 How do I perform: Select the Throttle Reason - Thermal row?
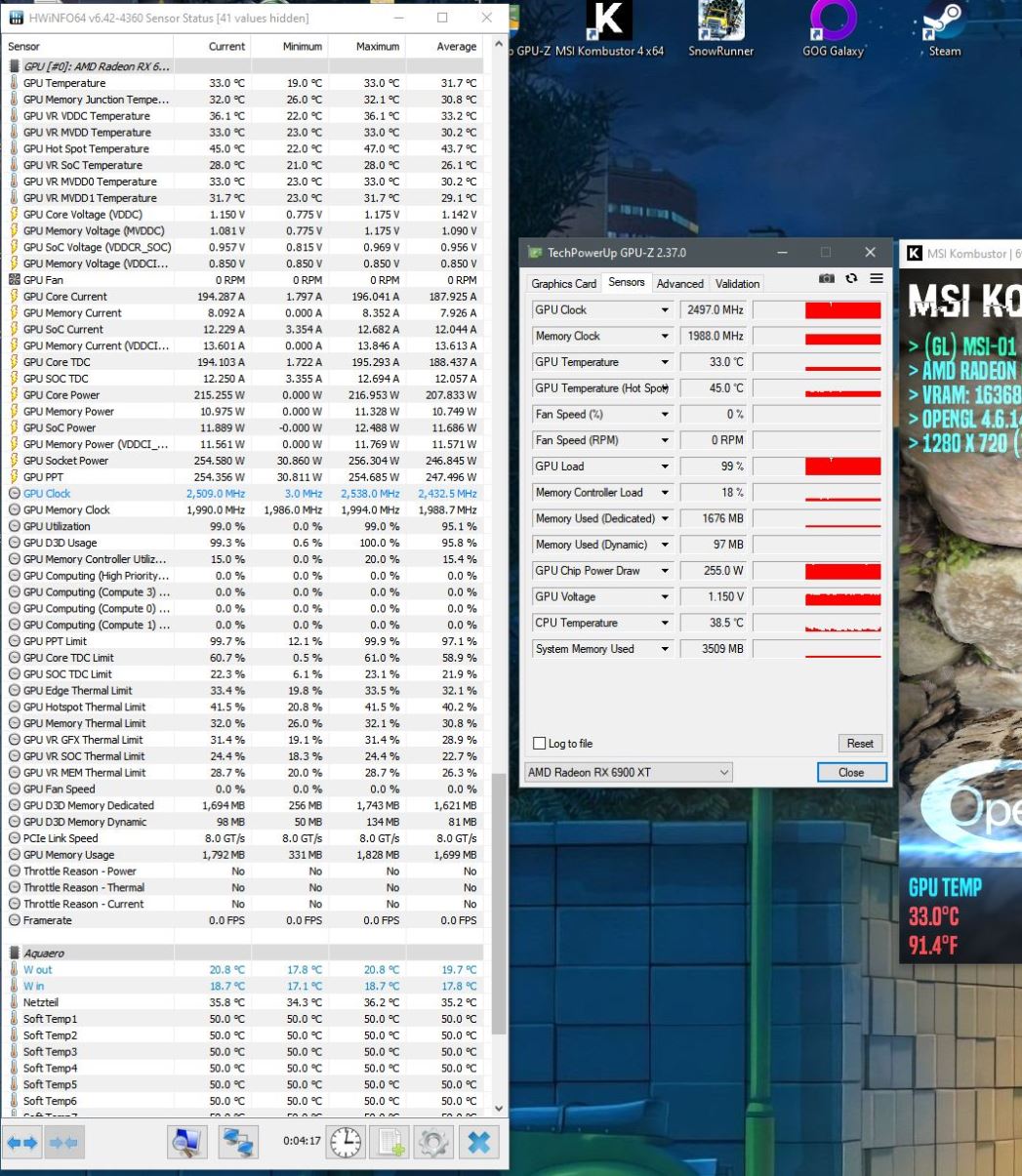pyautogui.click(x=244, y=888)
